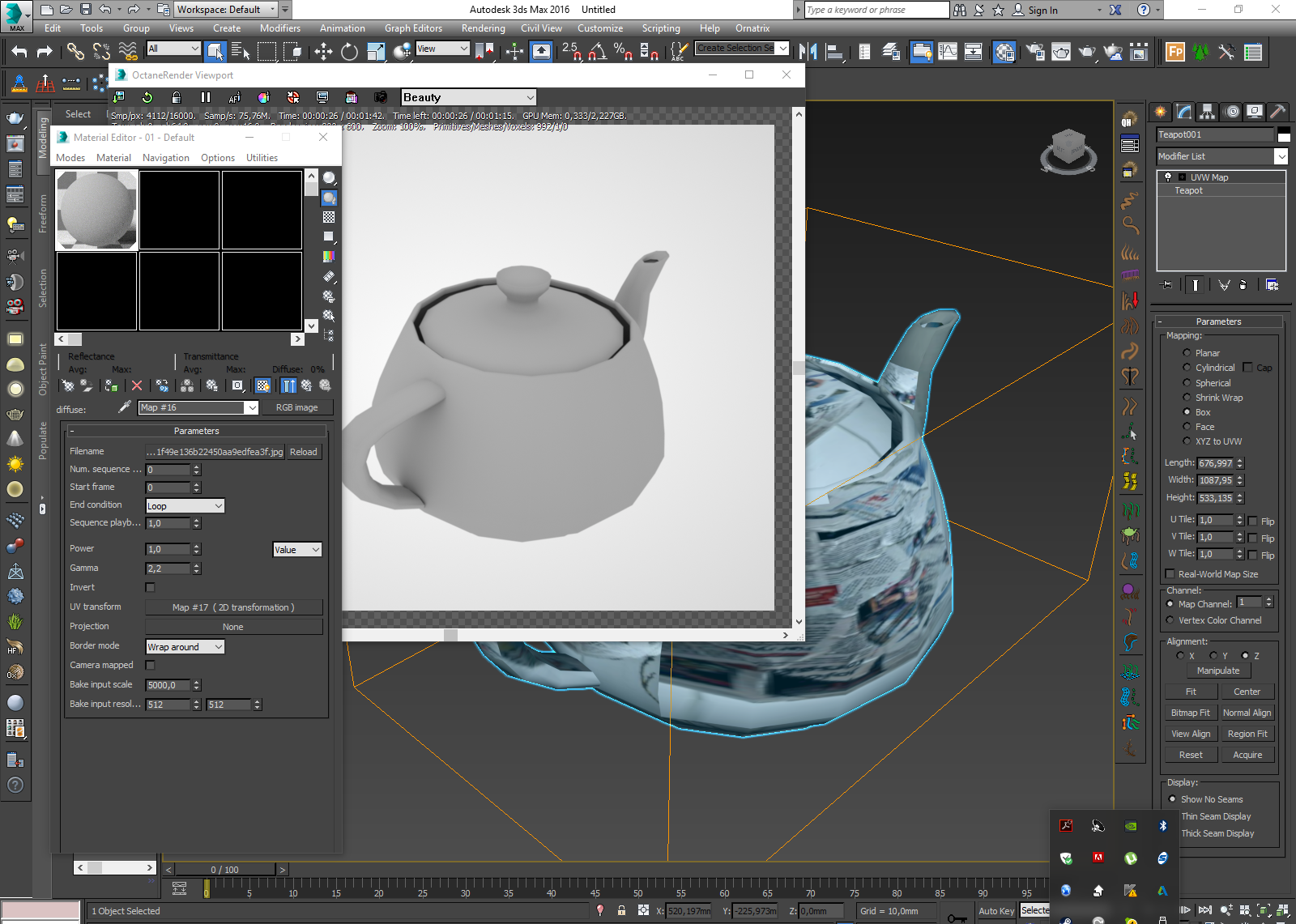Open Navigation menu in Material Editor
Screen dimensions: 1296x924
point(165,158)
